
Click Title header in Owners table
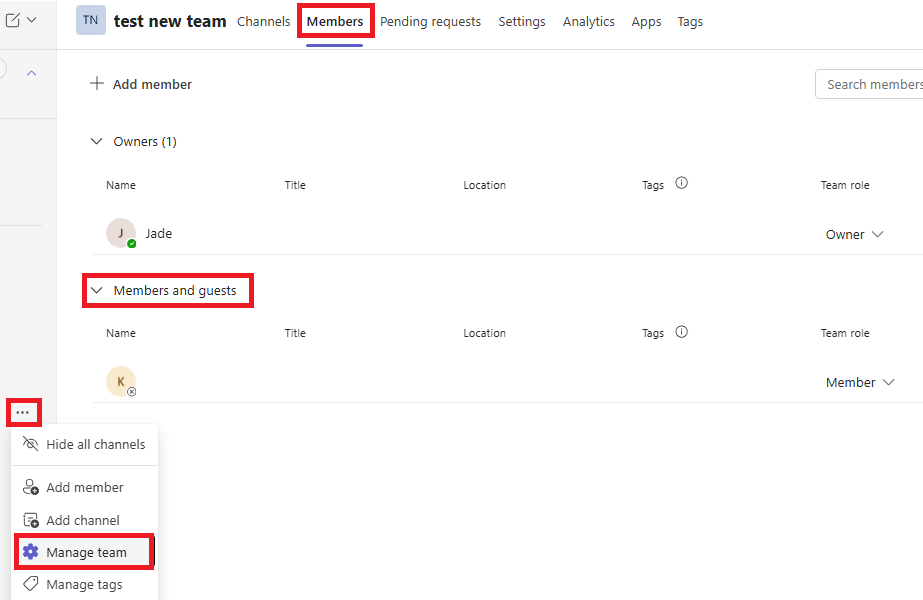coord(295,185)
